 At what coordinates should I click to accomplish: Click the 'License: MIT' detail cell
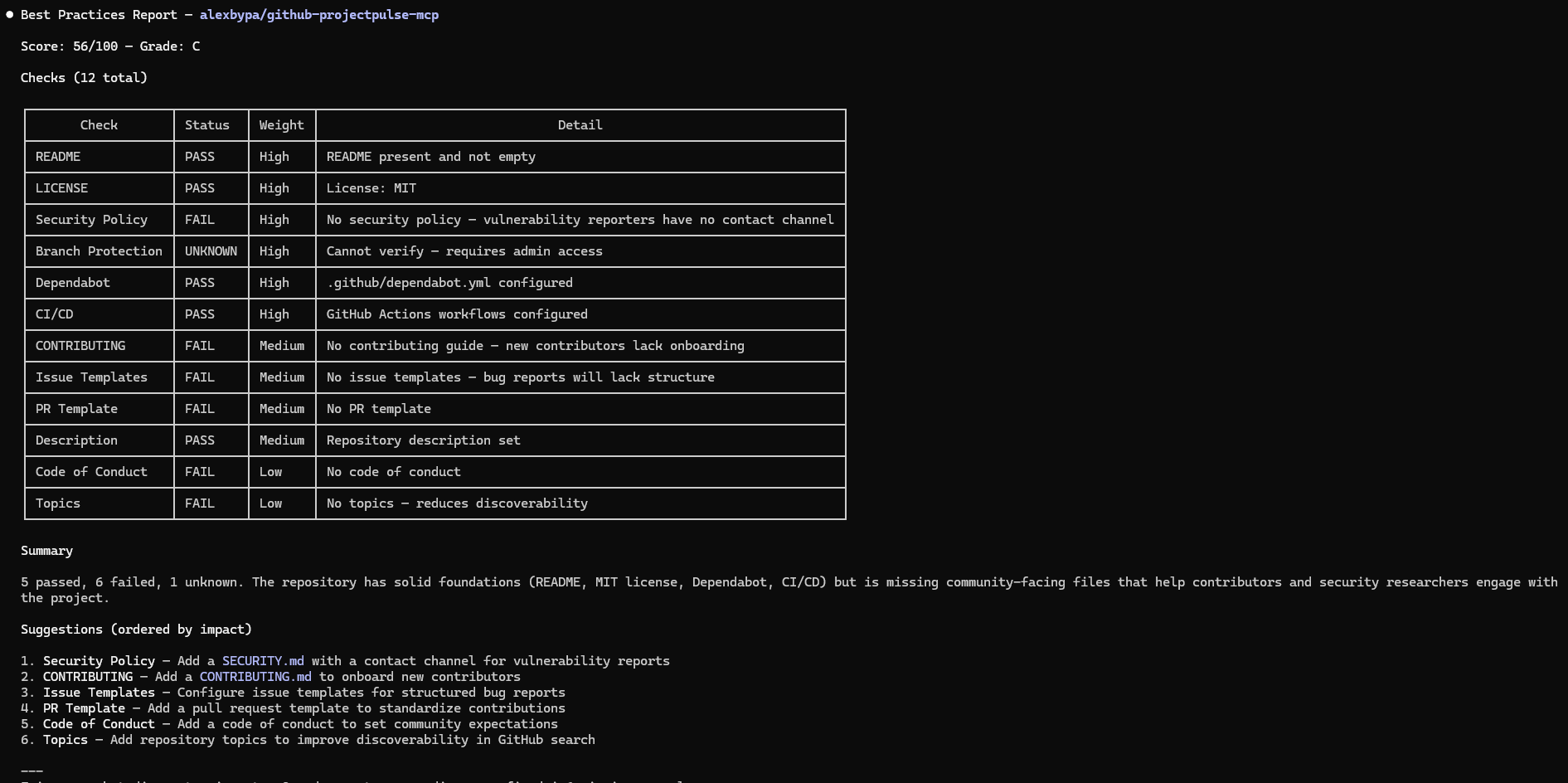point(580,188)
